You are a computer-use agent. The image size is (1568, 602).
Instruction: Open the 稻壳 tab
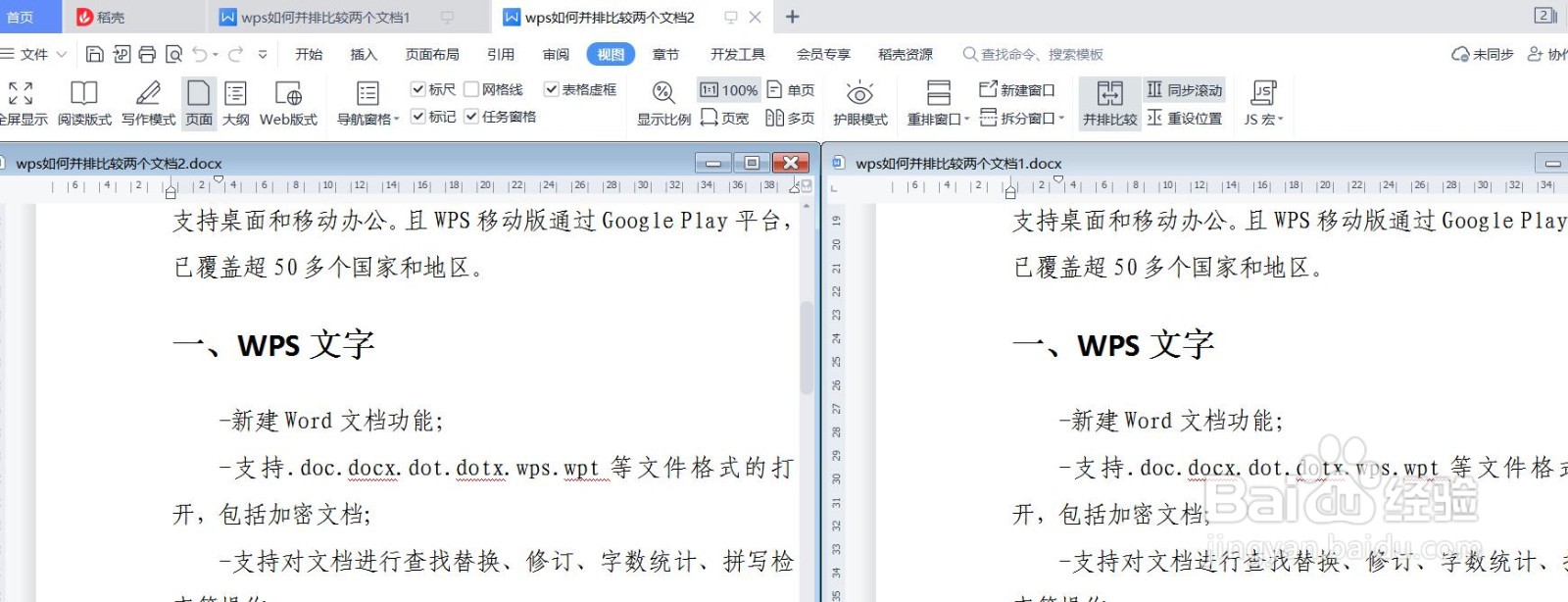[x=102, y=17]
